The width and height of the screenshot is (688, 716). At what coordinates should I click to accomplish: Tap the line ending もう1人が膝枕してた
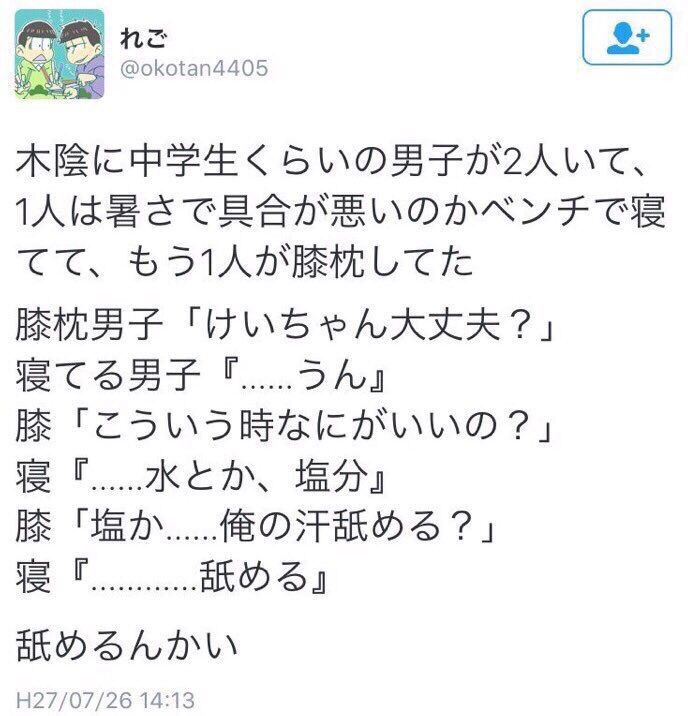[x=244, y=263]
